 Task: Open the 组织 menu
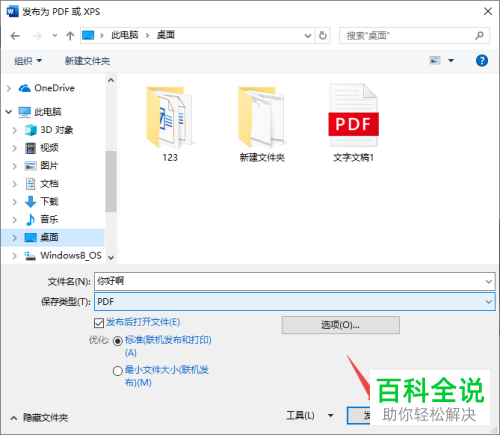28,61
